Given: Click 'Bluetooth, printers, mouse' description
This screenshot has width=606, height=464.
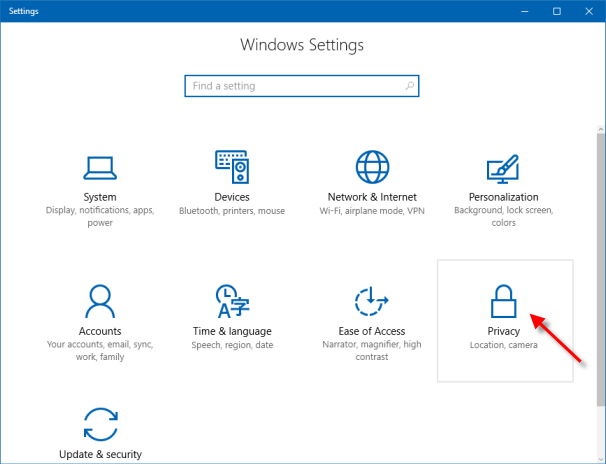Looking at the screenshot, I should point(232,211).
